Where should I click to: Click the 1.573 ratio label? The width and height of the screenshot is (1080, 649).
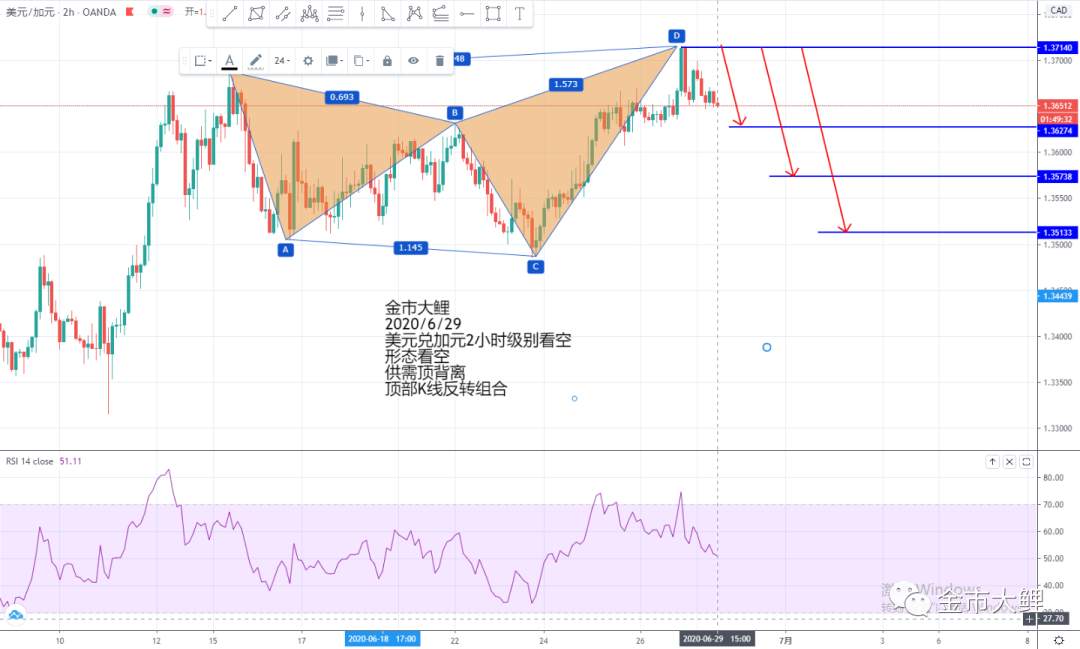click(x=566, y=84)
